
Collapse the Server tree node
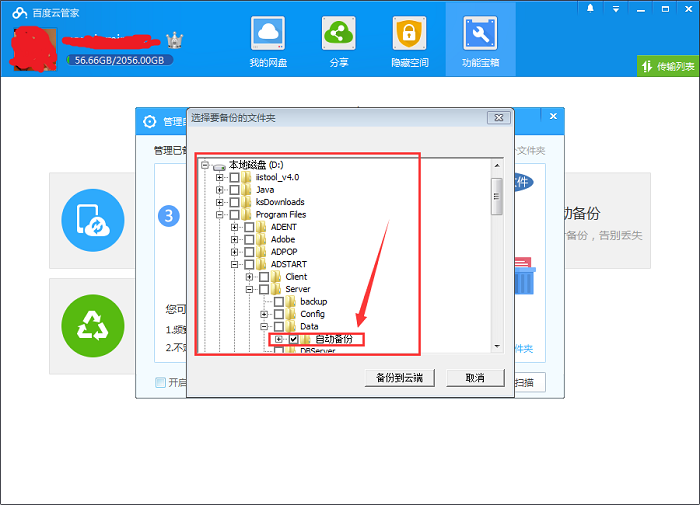249,289
